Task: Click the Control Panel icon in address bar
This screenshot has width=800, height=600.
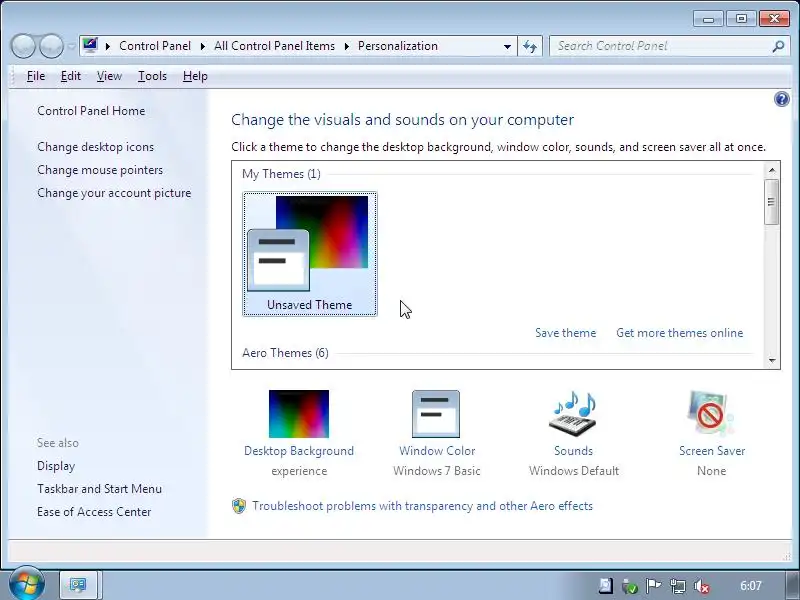Action: point(90,46)
